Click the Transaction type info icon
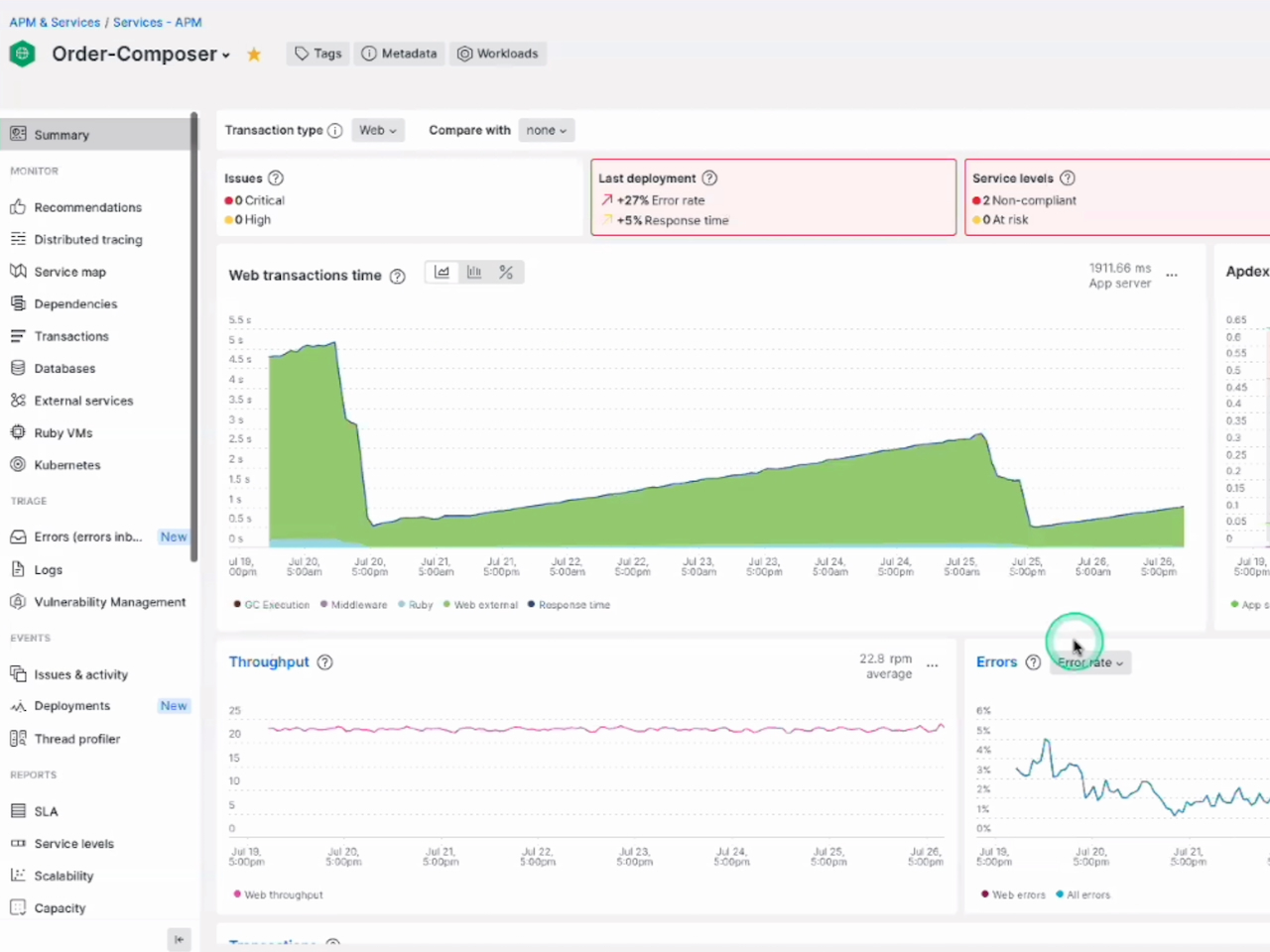 click(335, 131)
